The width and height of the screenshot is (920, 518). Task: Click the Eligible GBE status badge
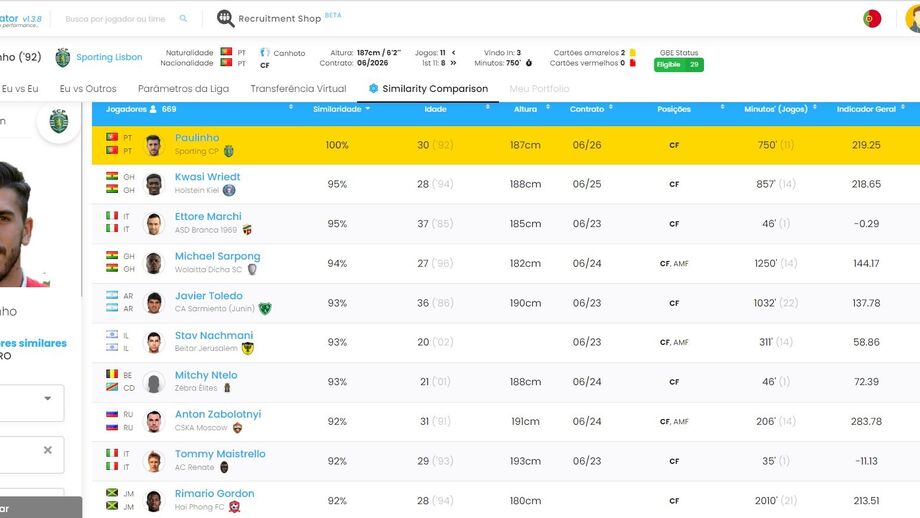click(679, 65)
